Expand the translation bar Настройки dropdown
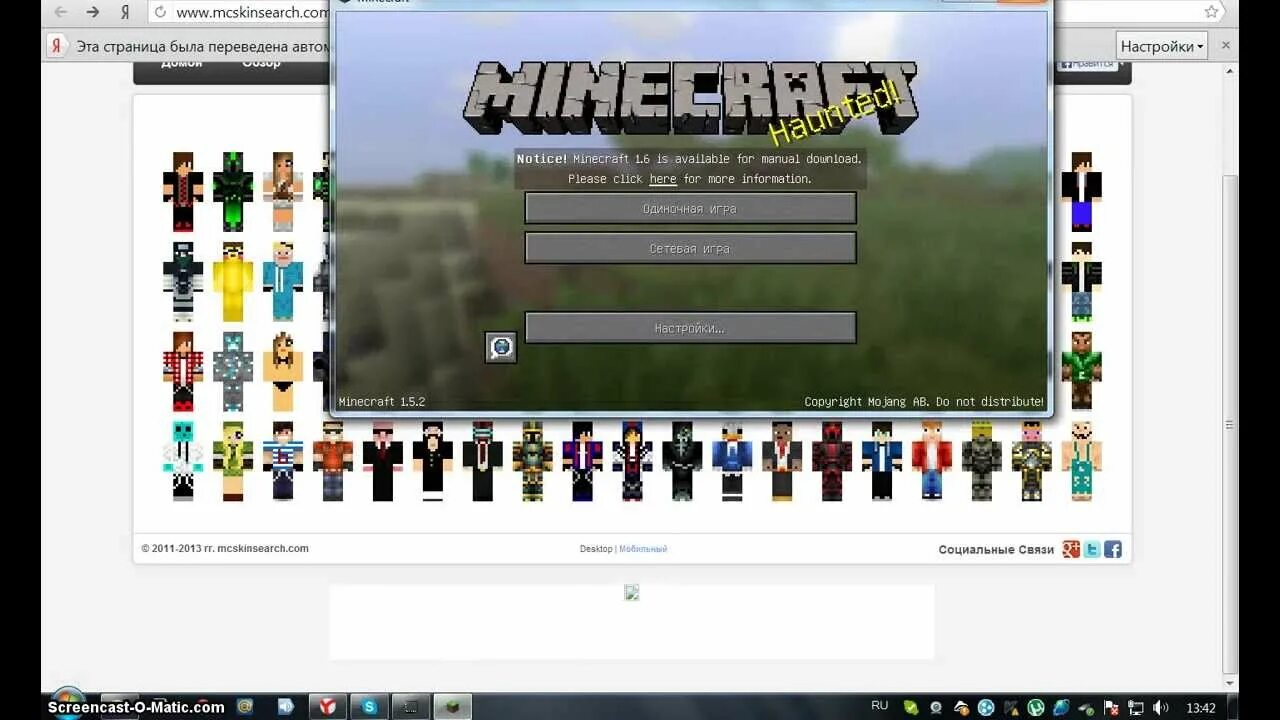Image resolution: width=1280 pixels, height=720 pixels. (1162, 46)
